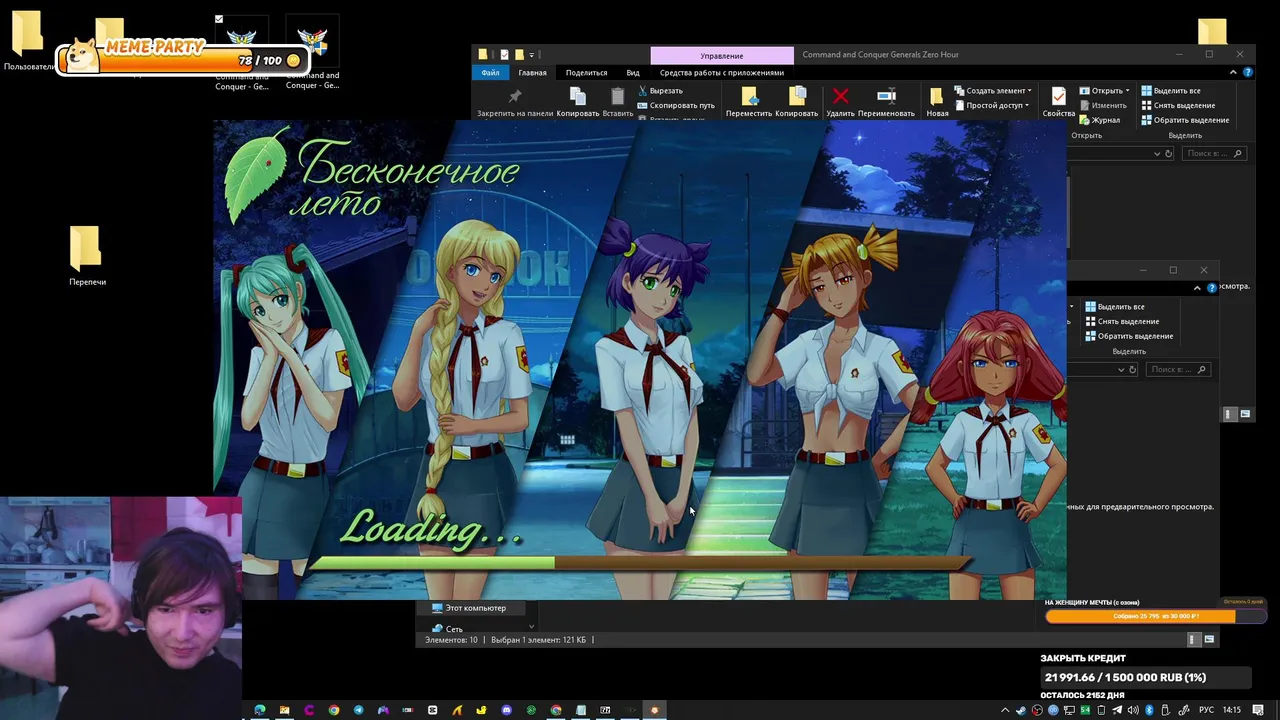Select the Пользователи desktop folder
Image resolution: width=1280 pixels, height=720 pixels.
coord(27,41)
